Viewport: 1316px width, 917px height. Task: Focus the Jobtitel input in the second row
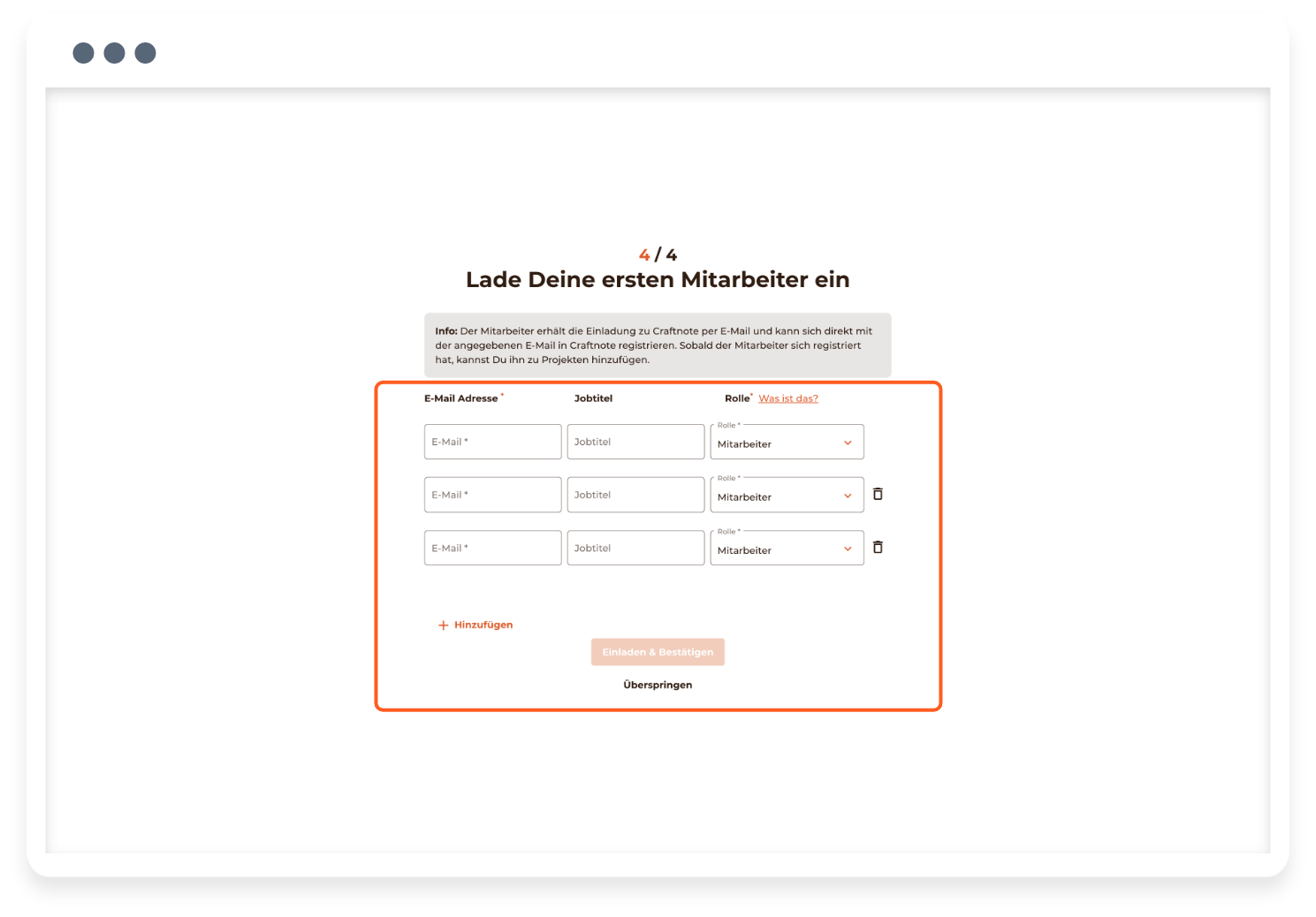[635, 495]
